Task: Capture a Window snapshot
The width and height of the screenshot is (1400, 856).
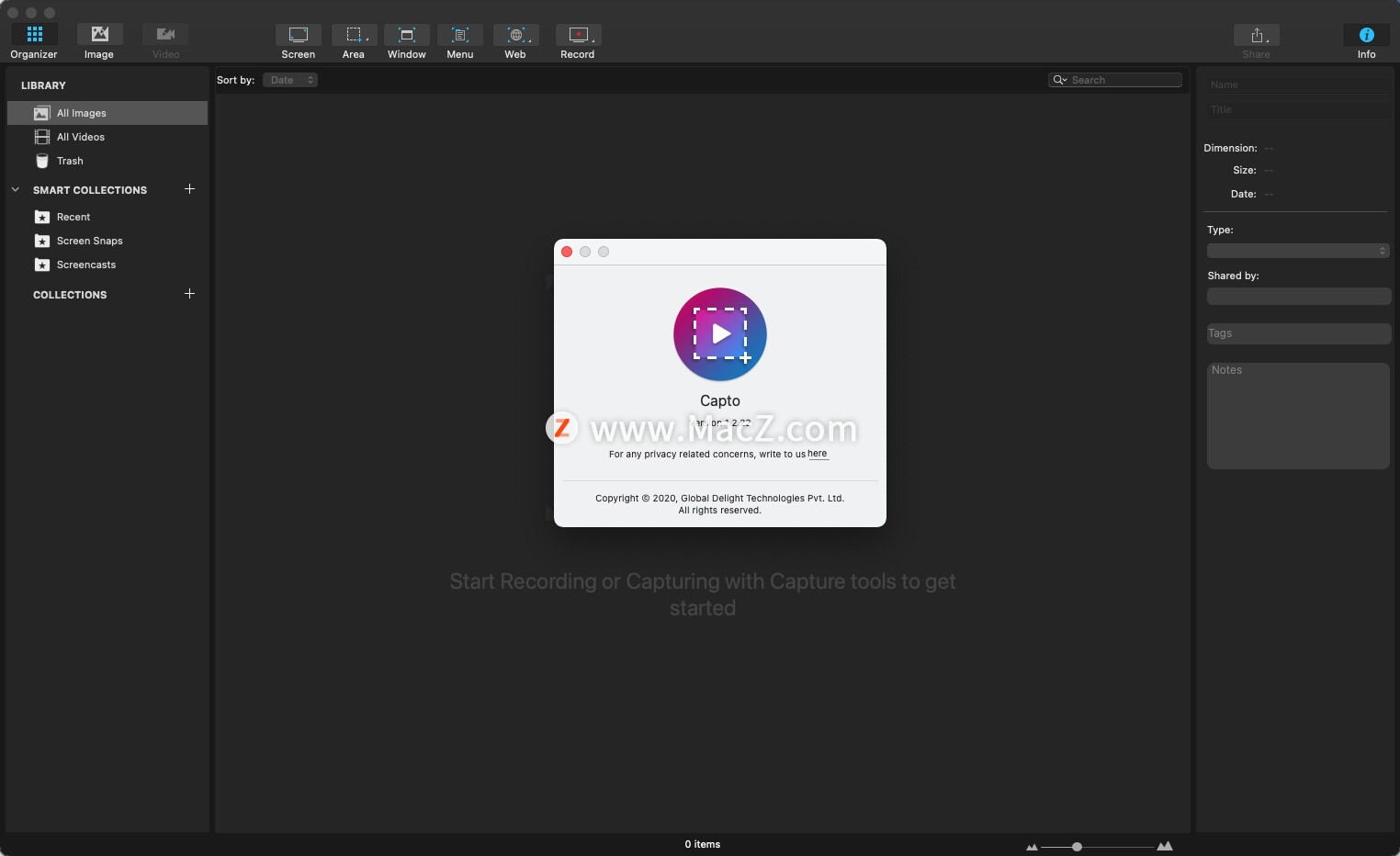Action: [x=407, y=41]
